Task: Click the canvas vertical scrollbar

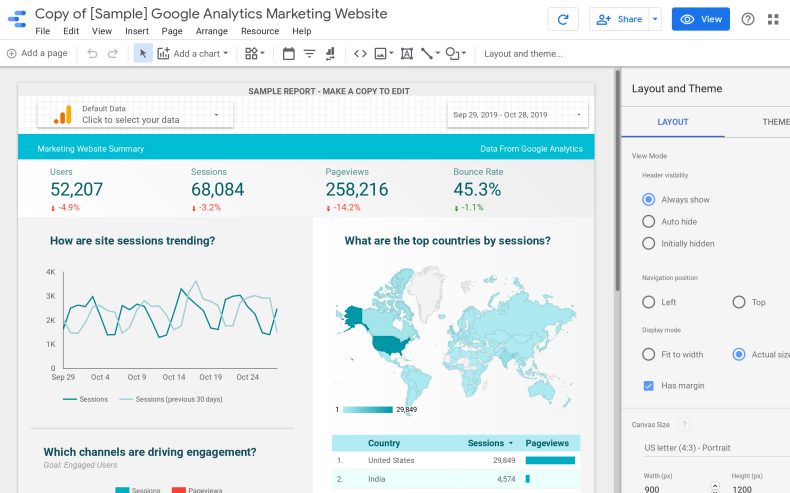Action: coord(617,180)
